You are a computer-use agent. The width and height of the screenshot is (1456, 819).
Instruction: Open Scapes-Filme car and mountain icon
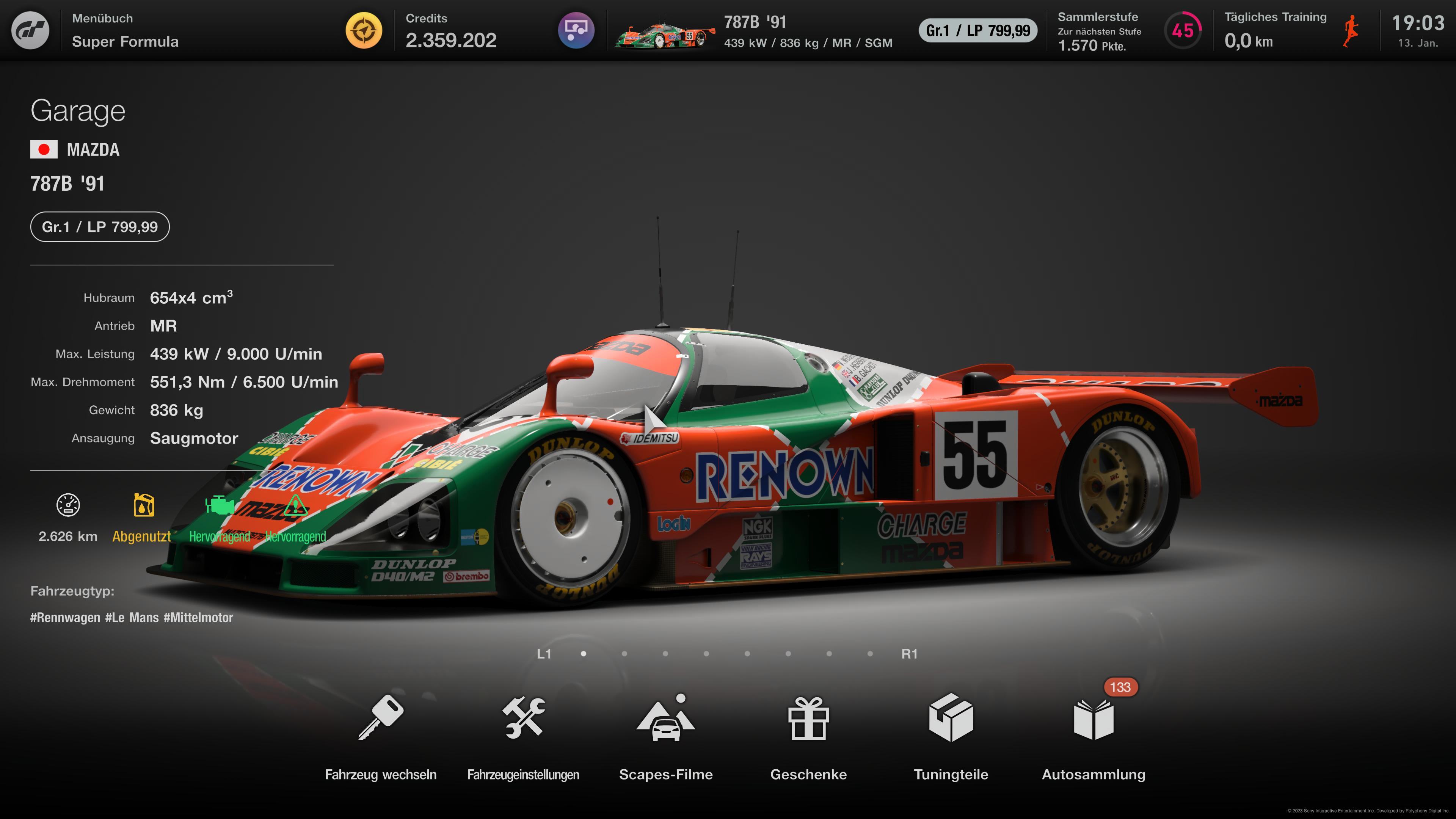[x=666, y=717]
